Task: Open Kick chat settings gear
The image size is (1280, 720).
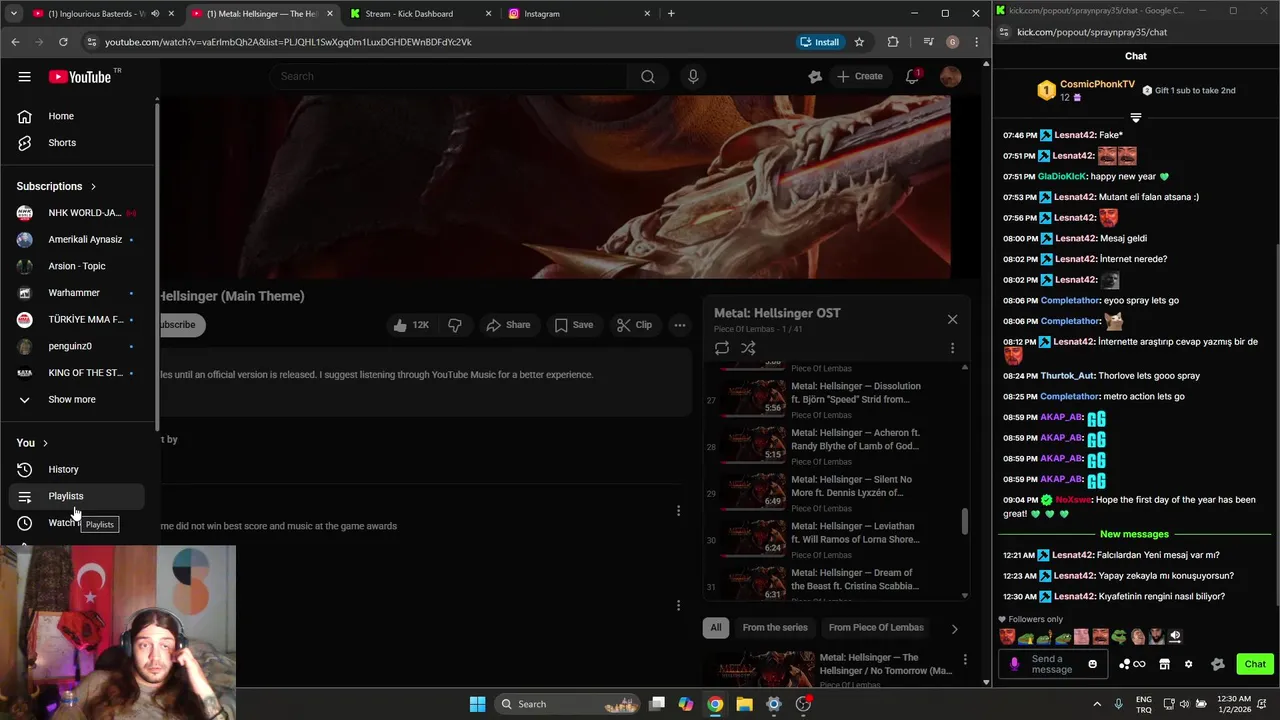Action: click(1188, 664)
